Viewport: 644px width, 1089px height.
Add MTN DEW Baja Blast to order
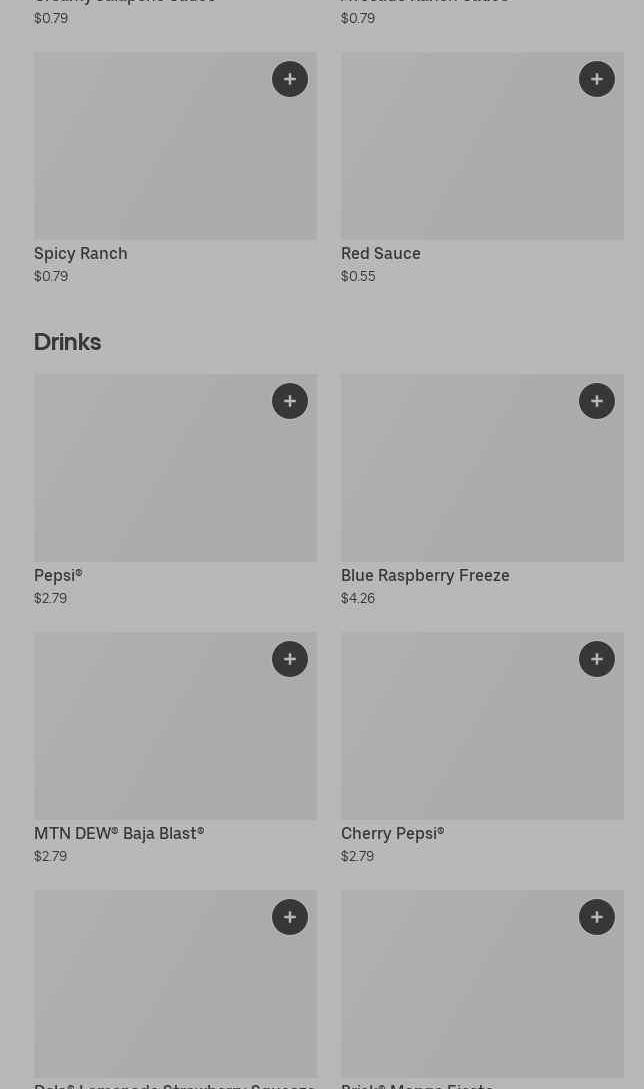(x=290, y=659)
